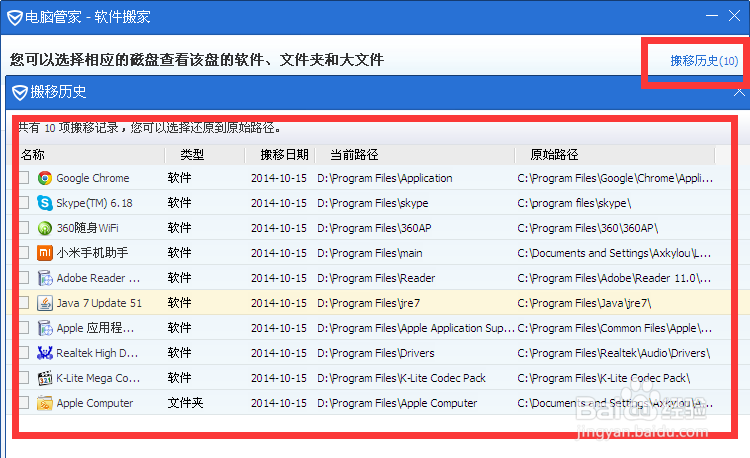The width and height of the screenshot is (750, 458).
Task: Click the Adobe Reader installer icon
Action: [45, 278]
